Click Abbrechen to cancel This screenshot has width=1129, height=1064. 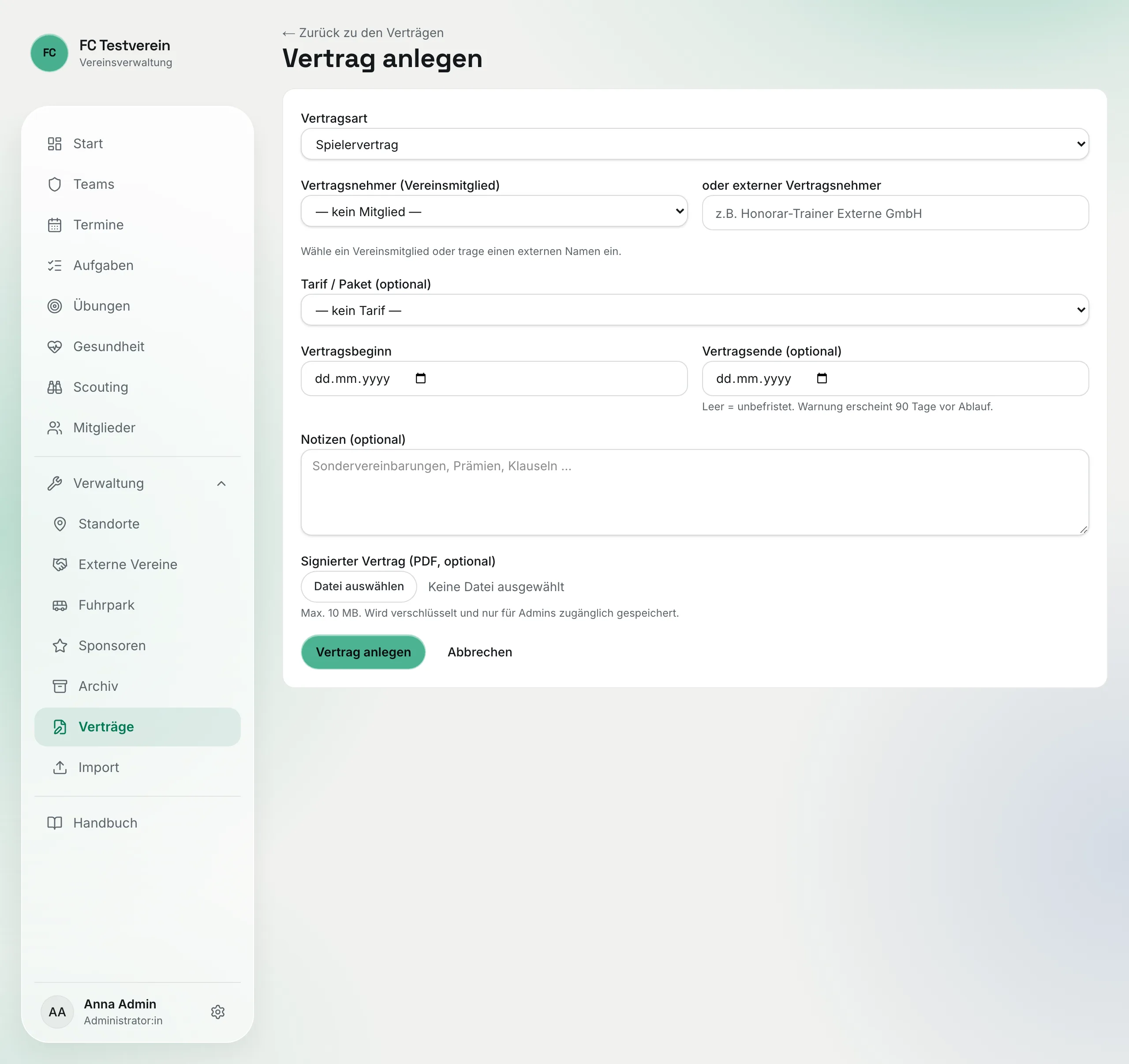coord(480,652)
